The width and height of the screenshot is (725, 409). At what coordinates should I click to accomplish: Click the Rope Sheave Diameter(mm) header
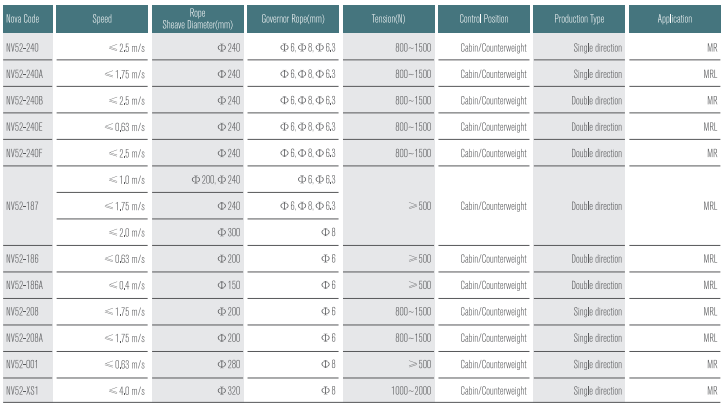click(x=197, y=19)
